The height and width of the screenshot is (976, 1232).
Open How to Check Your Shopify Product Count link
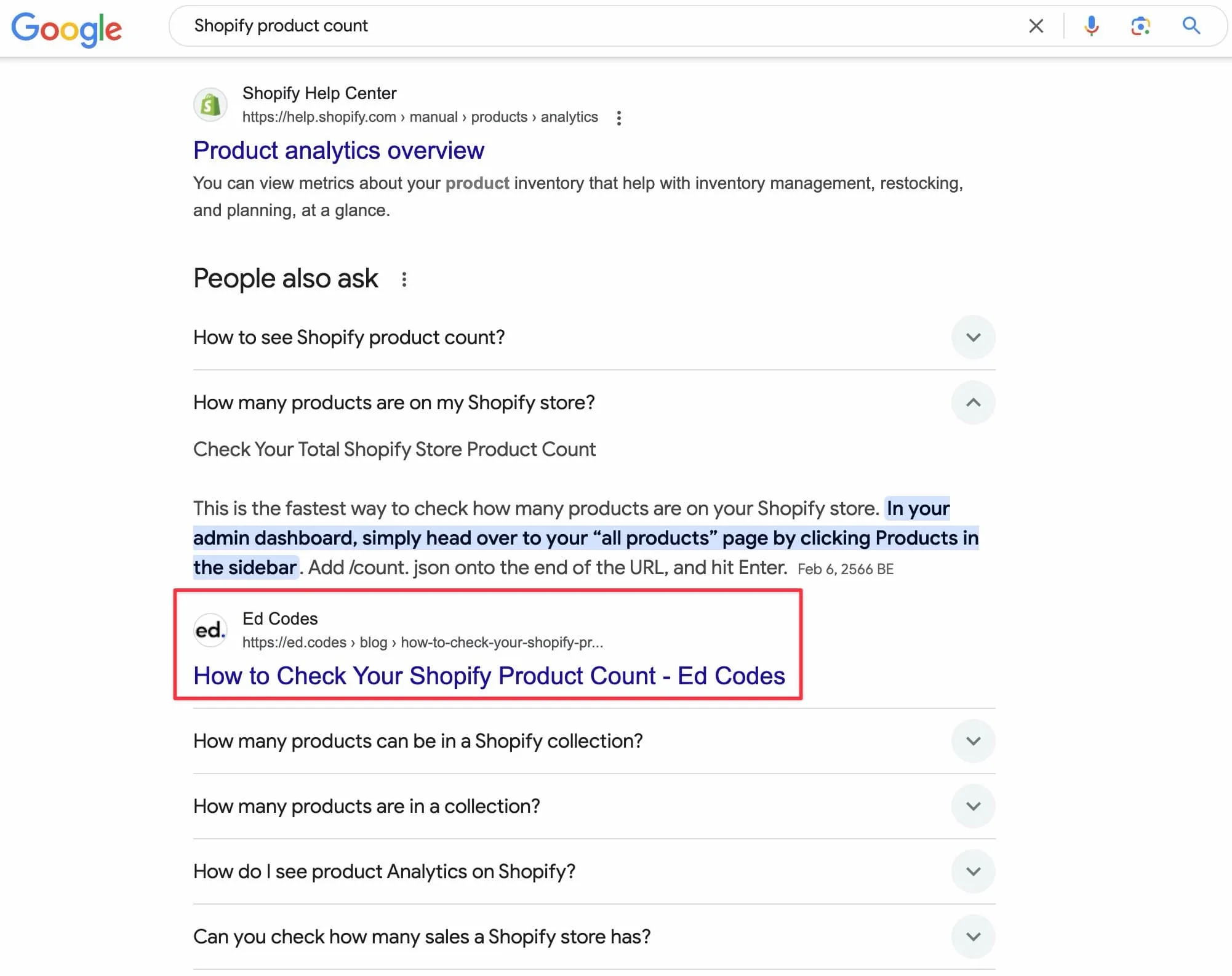click(x=489, y=676)
